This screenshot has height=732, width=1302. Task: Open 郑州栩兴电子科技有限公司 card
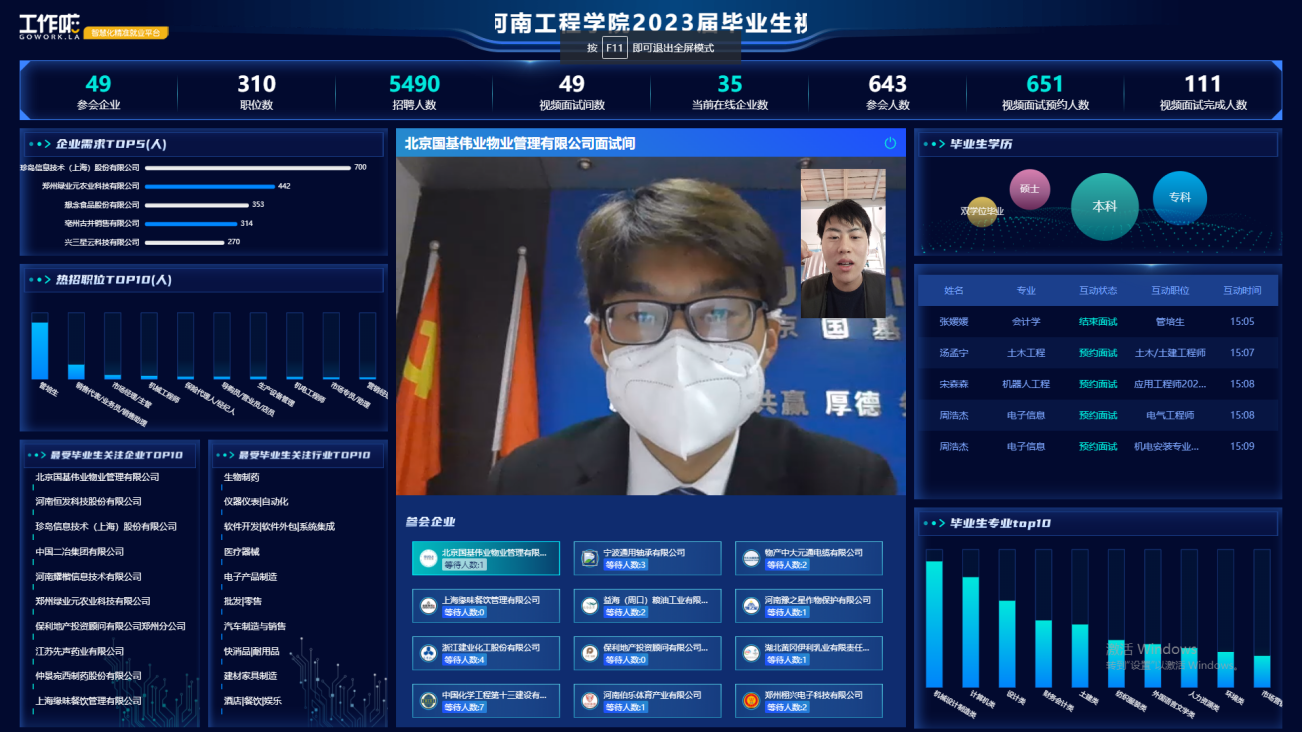point(809,701)
